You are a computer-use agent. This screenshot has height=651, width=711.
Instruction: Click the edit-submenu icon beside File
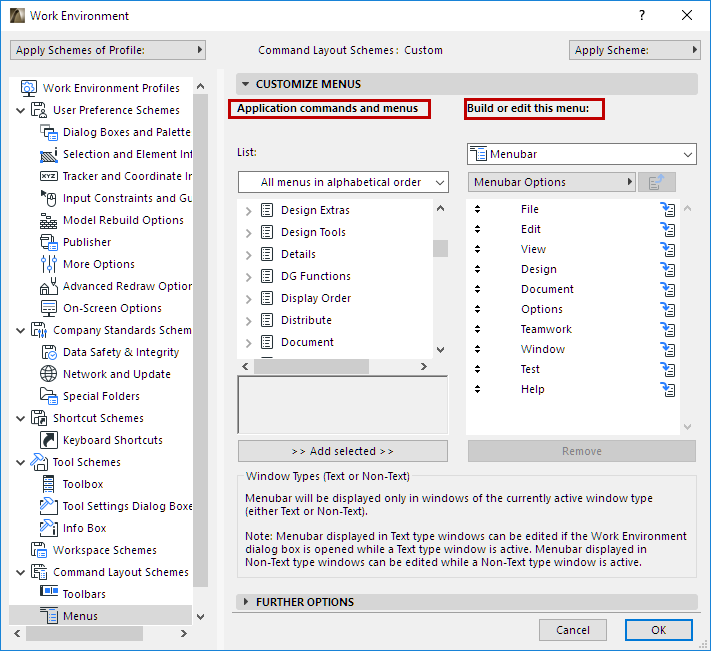coord(667,209)
